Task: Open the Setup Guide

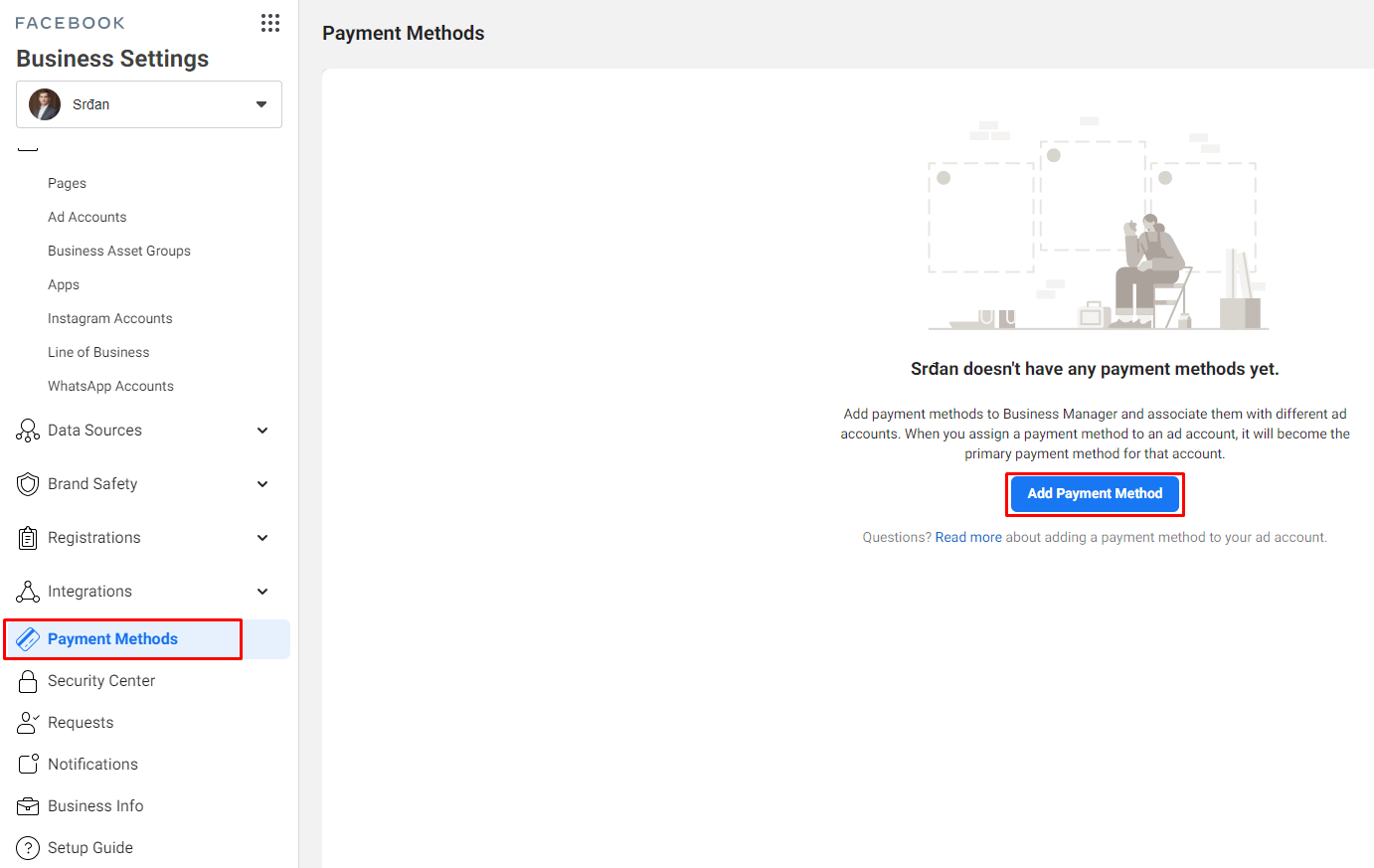Action: pos(90,848)
